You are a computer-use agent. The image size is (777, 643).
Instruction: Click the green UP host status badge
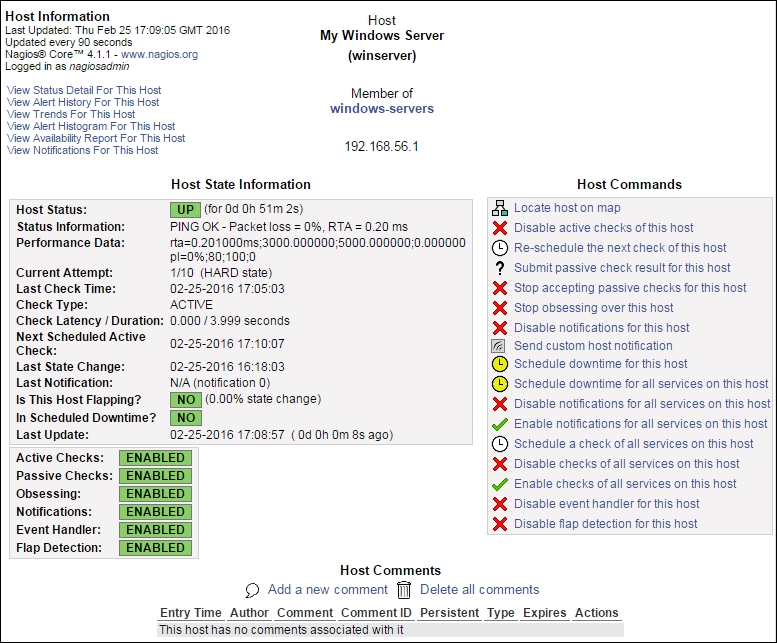[x=185, y=210]
